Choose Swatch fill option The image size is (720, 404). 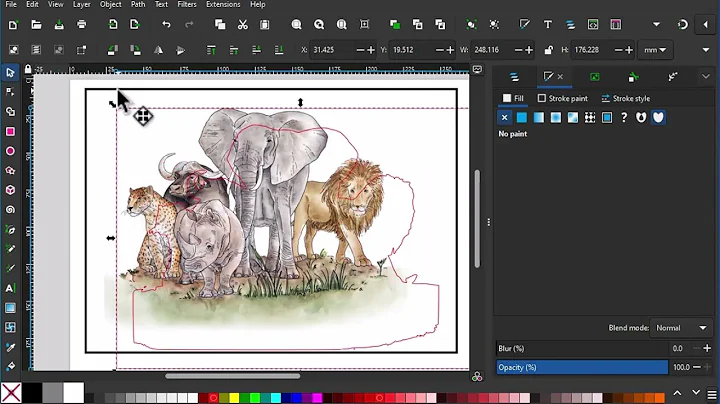tap(607, 118)
